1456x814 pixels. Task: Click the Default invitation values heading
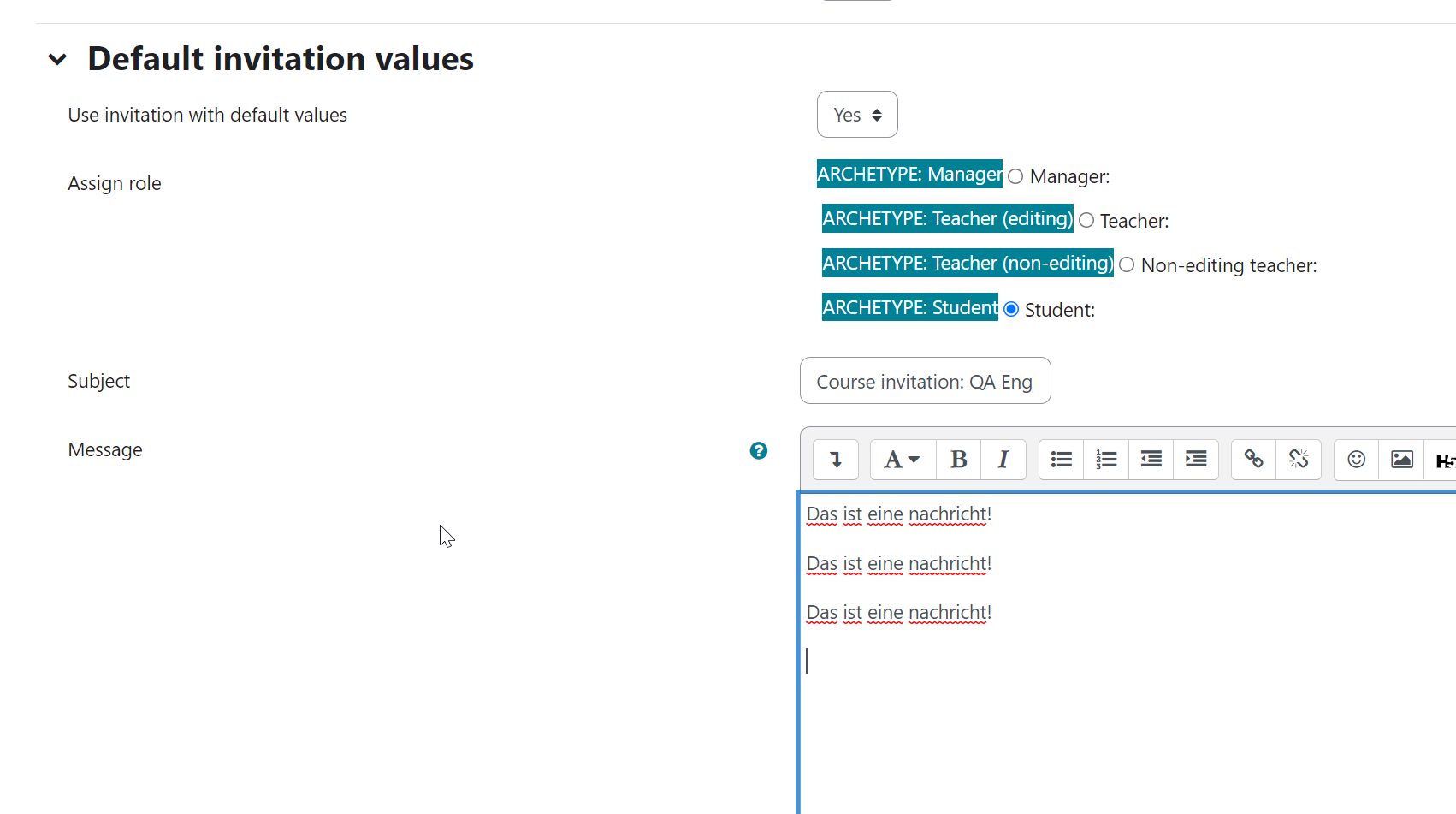click(281, 59)
